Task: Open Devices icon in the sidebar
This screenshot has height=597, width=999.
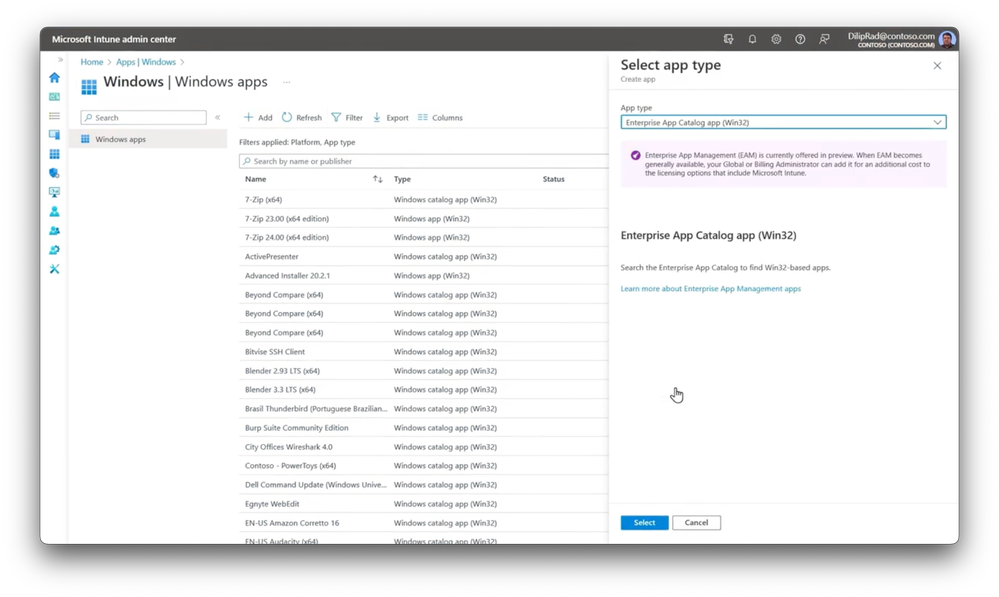Action: [54, 135]
